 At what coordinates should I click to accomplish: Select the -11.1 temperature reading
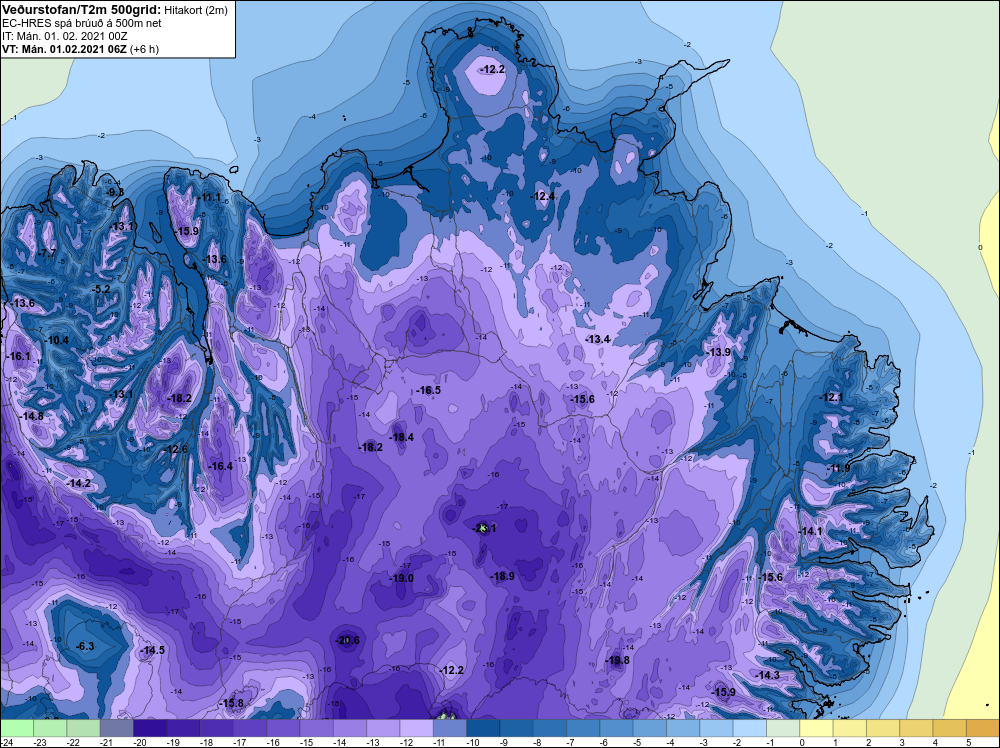point(209,198)
